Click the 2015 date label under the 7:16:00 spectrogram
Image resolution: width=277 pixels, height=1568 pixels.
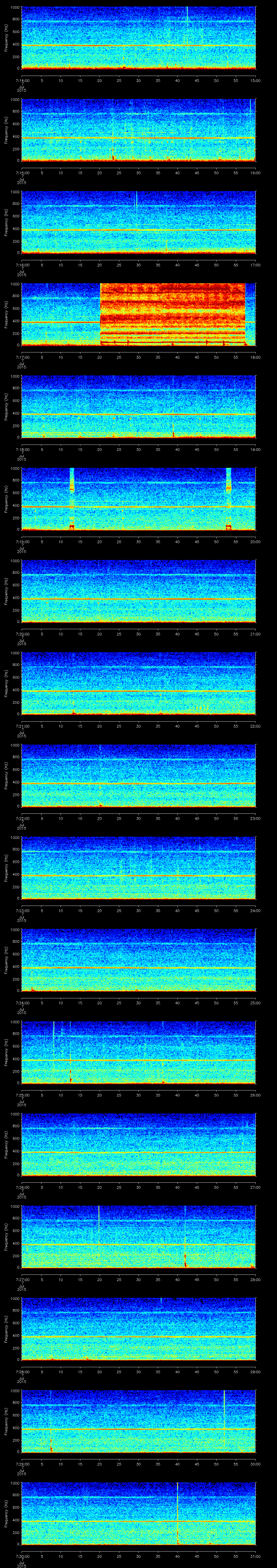click(x=21, y=274)
